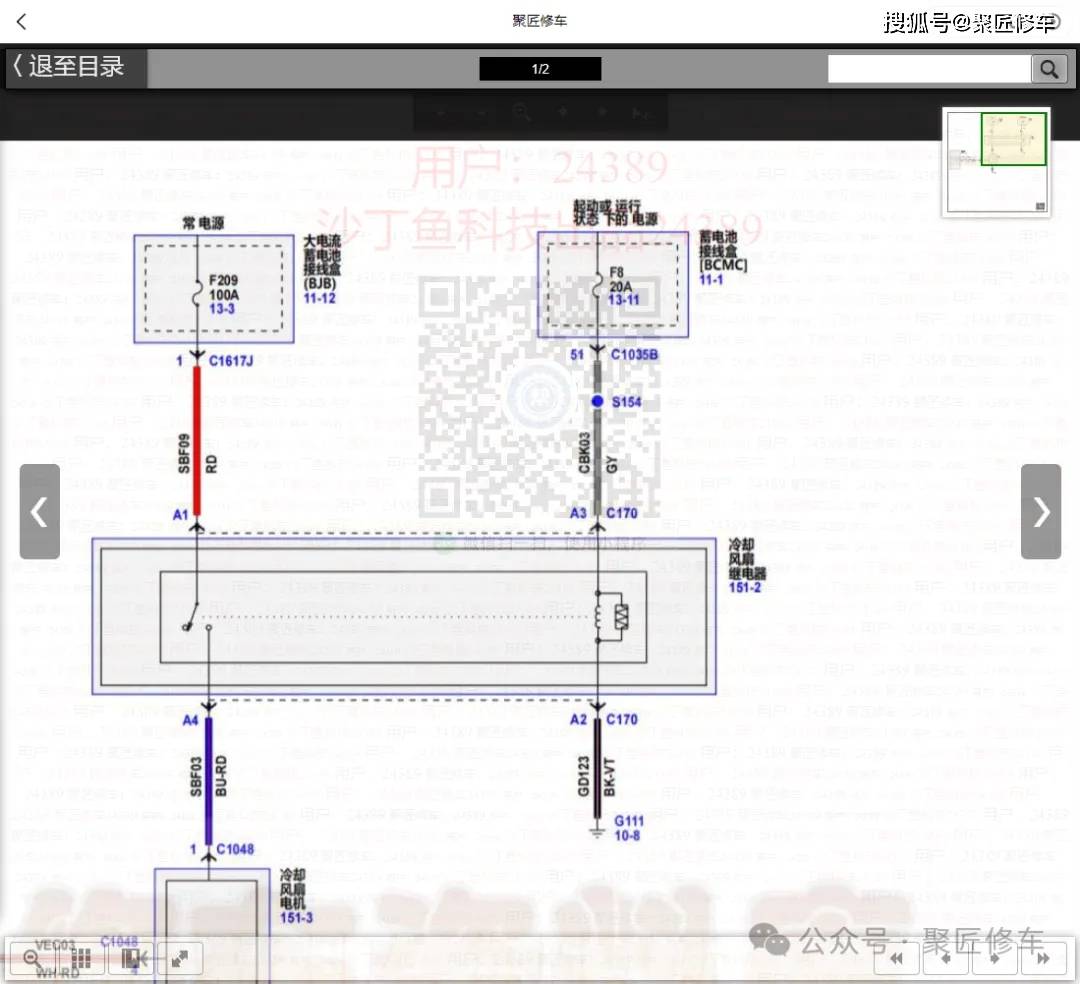Jump to first page with rewind button
Image resolution: width=1080 pixels, height=984 pixels.
click(x=898, y=958)
